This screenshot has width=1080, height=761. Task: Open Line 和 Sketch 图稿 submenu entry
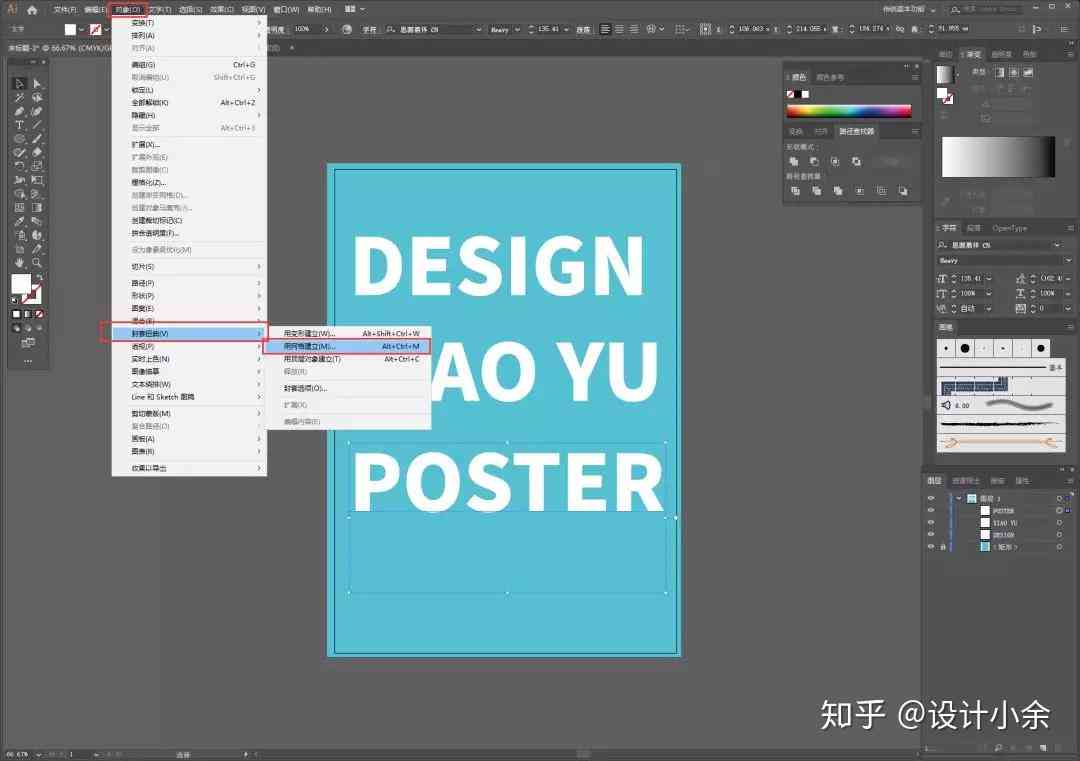tap(189, 397)
